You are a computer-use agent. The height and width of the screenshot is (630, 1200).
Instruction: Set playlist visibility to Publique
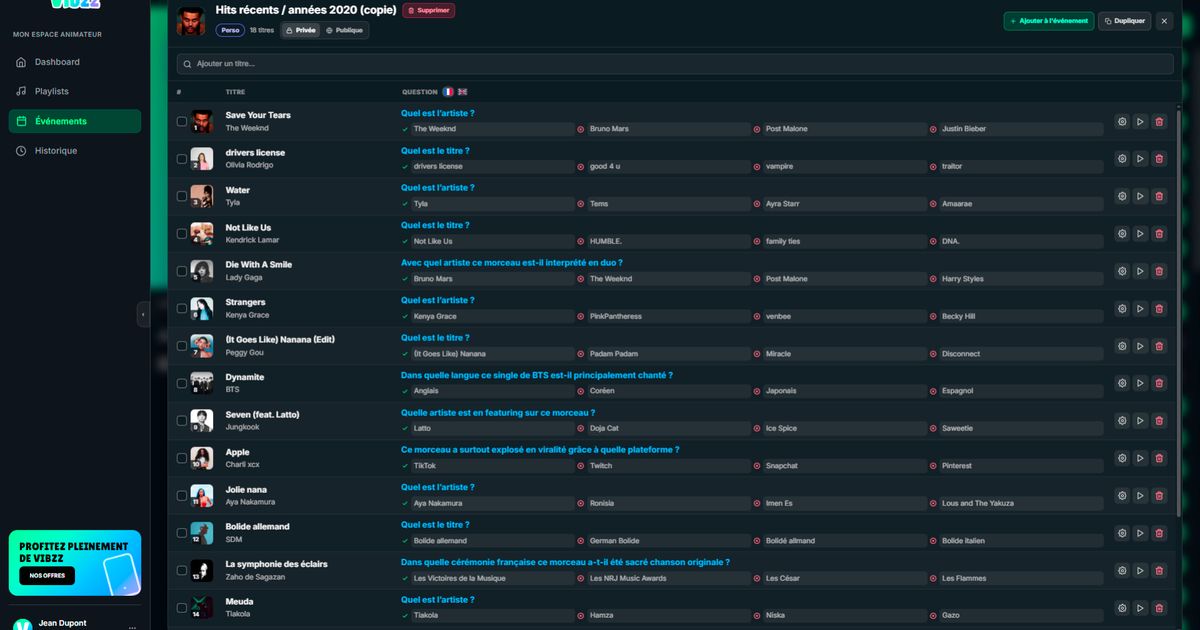pyautogui.click(x=344, y=31)
